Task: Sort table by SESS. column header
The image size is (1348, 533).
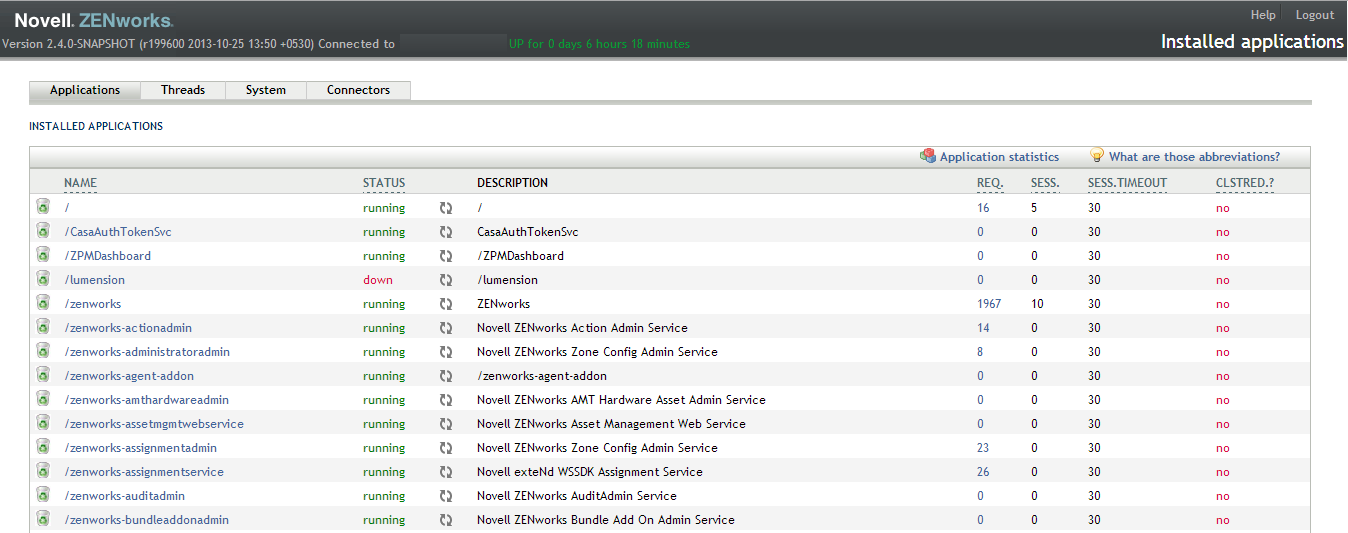Action: [x=1045, y=183]
